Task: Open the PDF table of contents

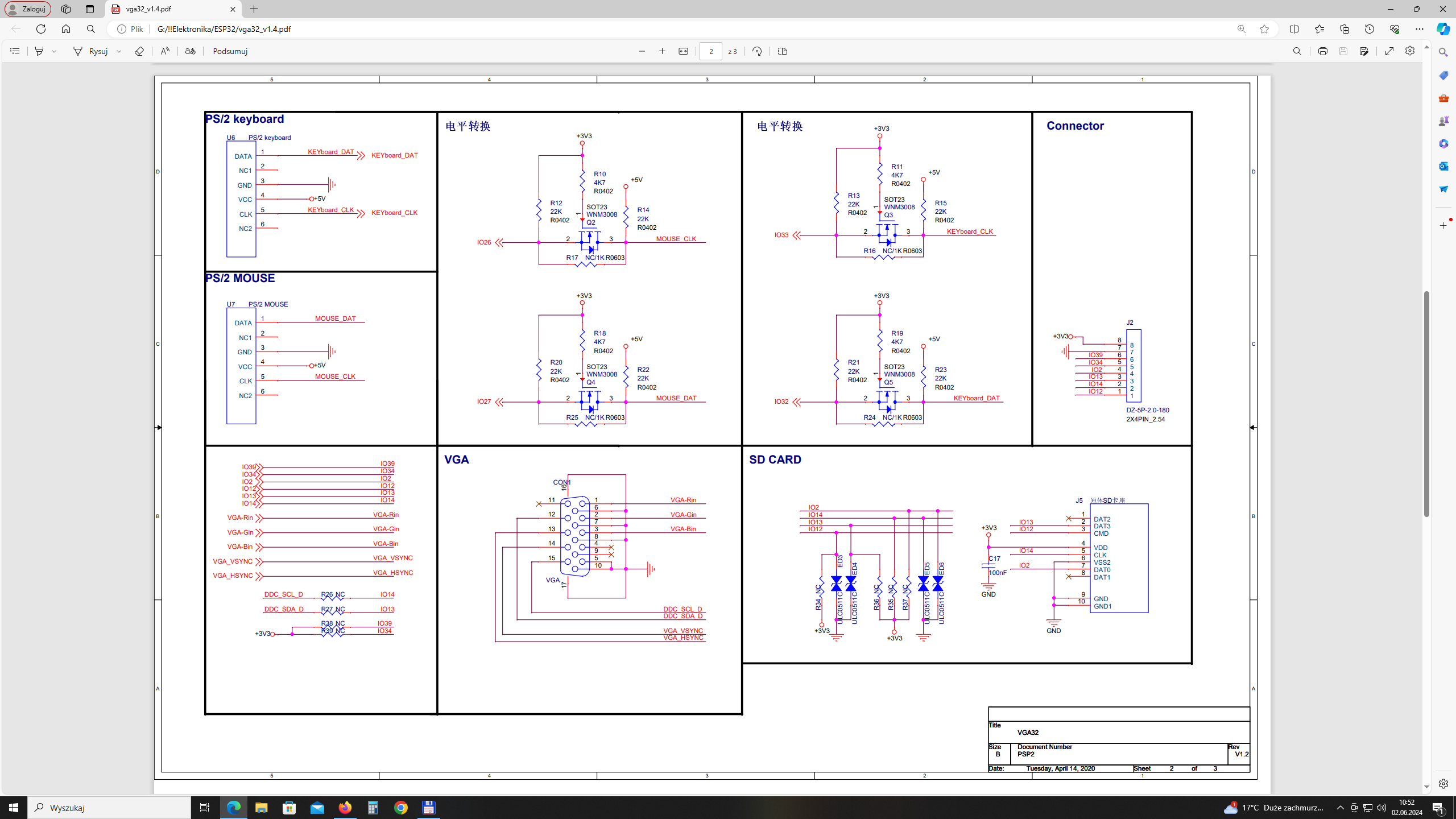Action: coord(15,51)
